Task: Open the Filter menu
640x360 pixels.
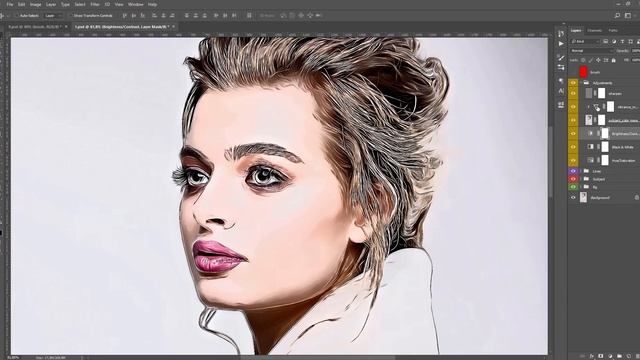Action: pos(95,4)
